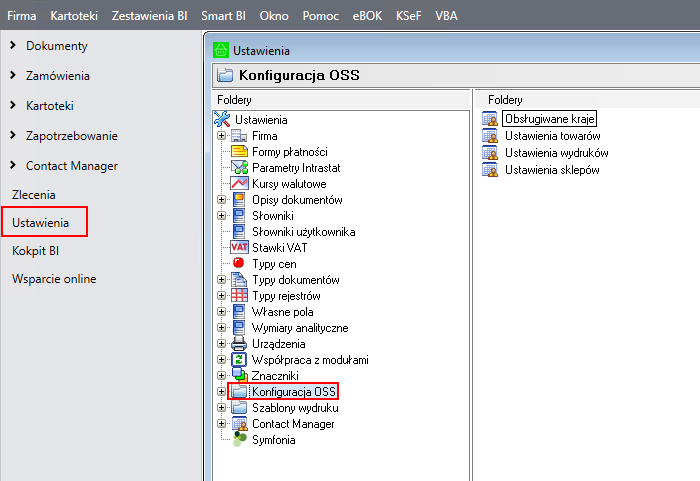
Task: Open Kokpit BI from sidebar
Action: click(x=36, y=251)
